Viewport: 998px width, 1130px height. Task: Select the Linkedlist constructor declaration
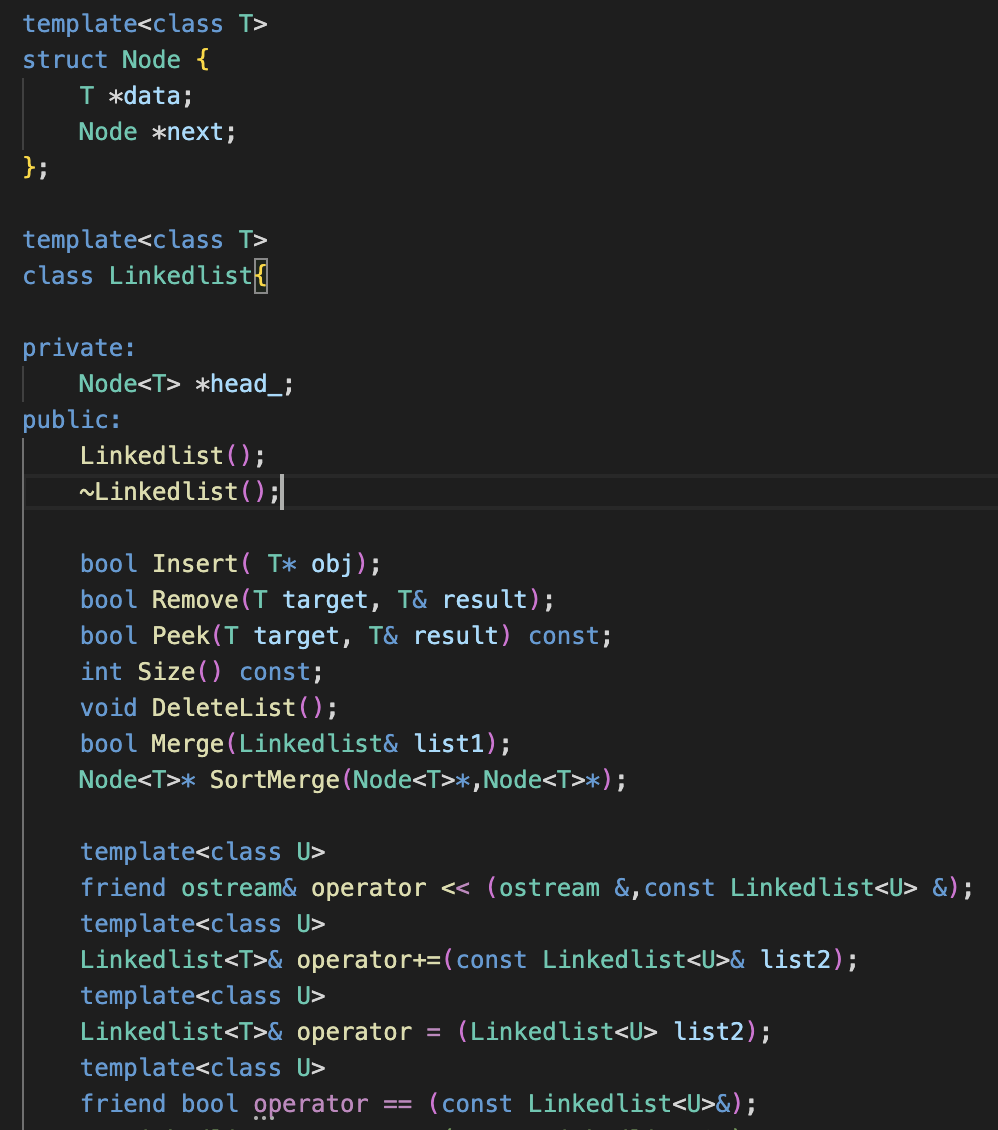[165, 455]
